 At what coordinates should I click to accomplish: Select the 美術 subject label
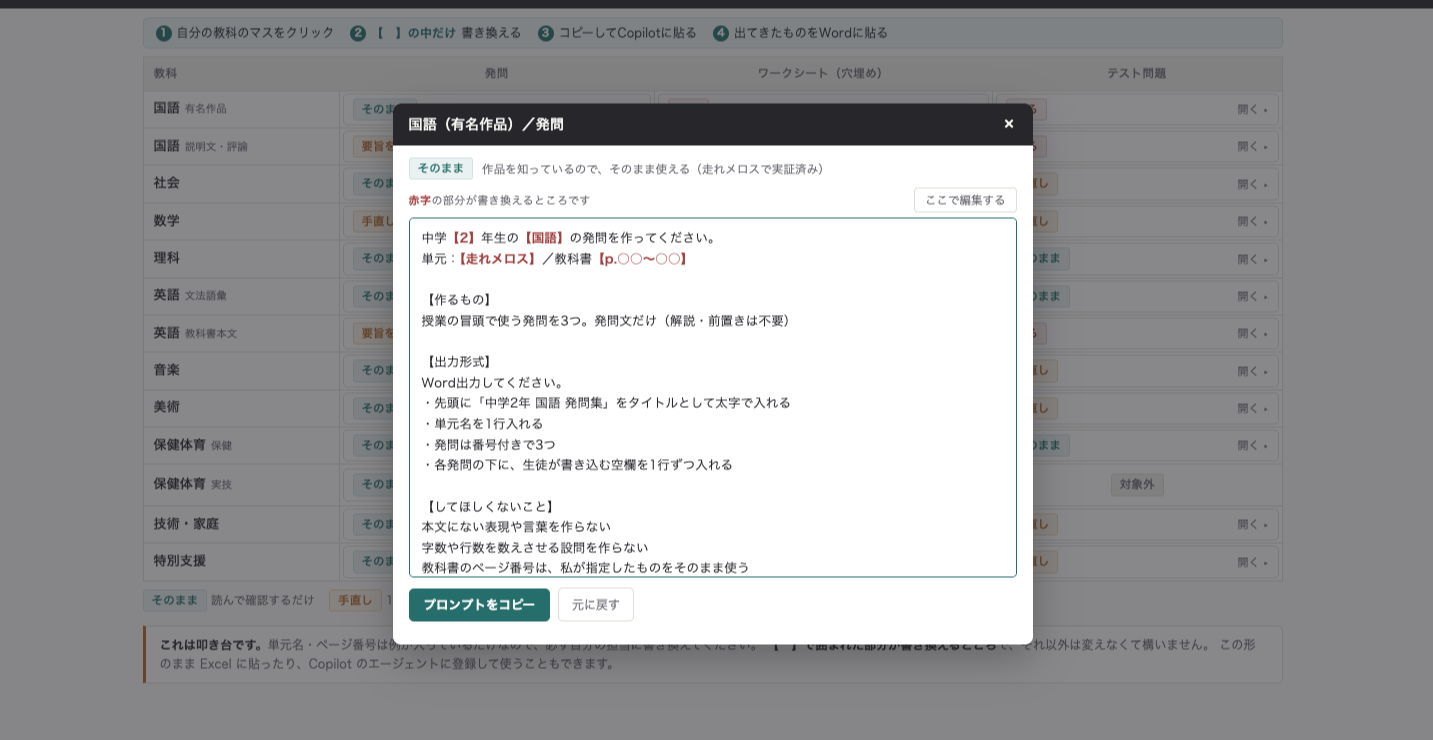click(167, 407)
